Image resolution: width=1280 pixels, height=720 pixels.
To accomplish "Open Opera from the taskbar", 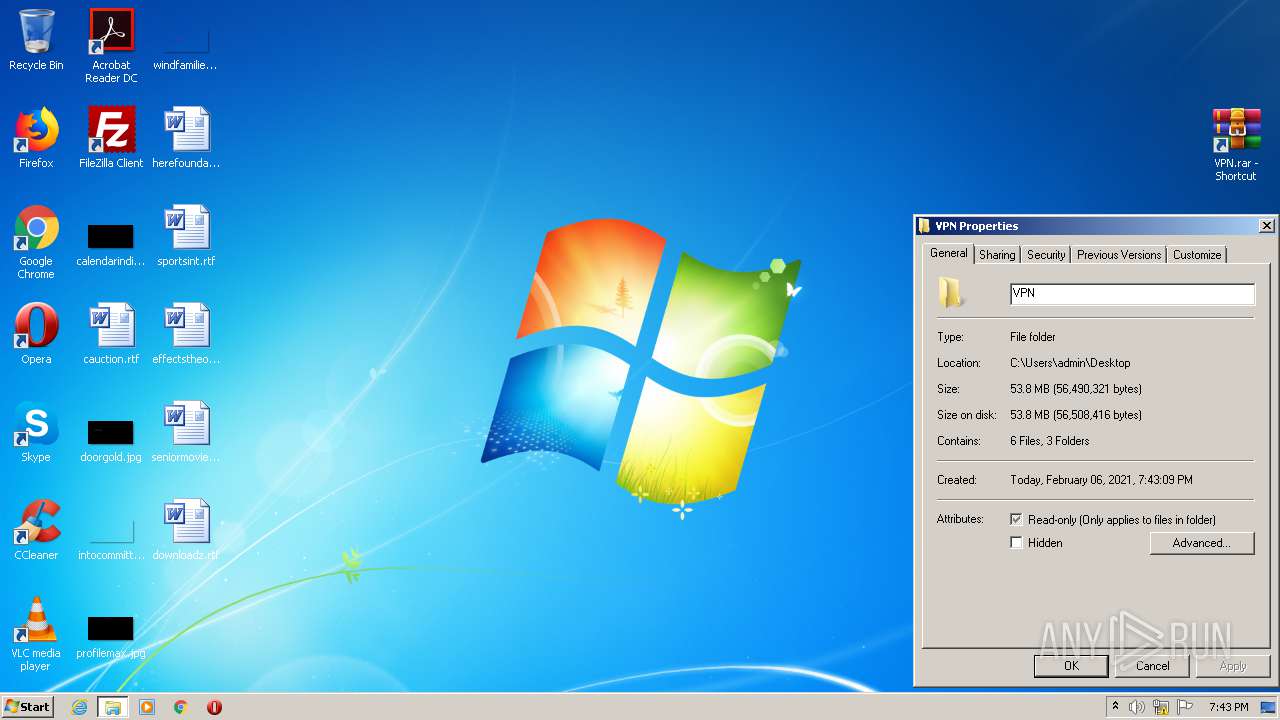I will tap(214, 707).
